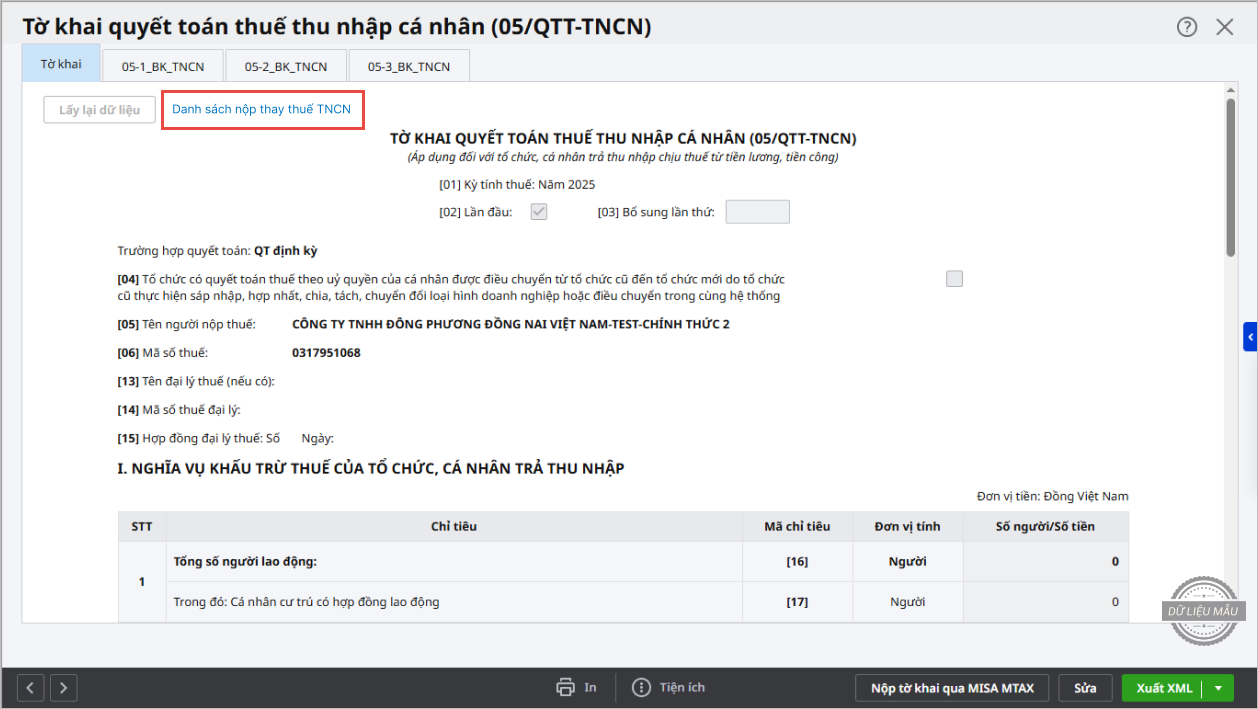The height and width of the screenshot is (709, 1258).
Task: Open Xuất XML dropdown arrow
Action: pyautogui.click(x=1217, y=688)
